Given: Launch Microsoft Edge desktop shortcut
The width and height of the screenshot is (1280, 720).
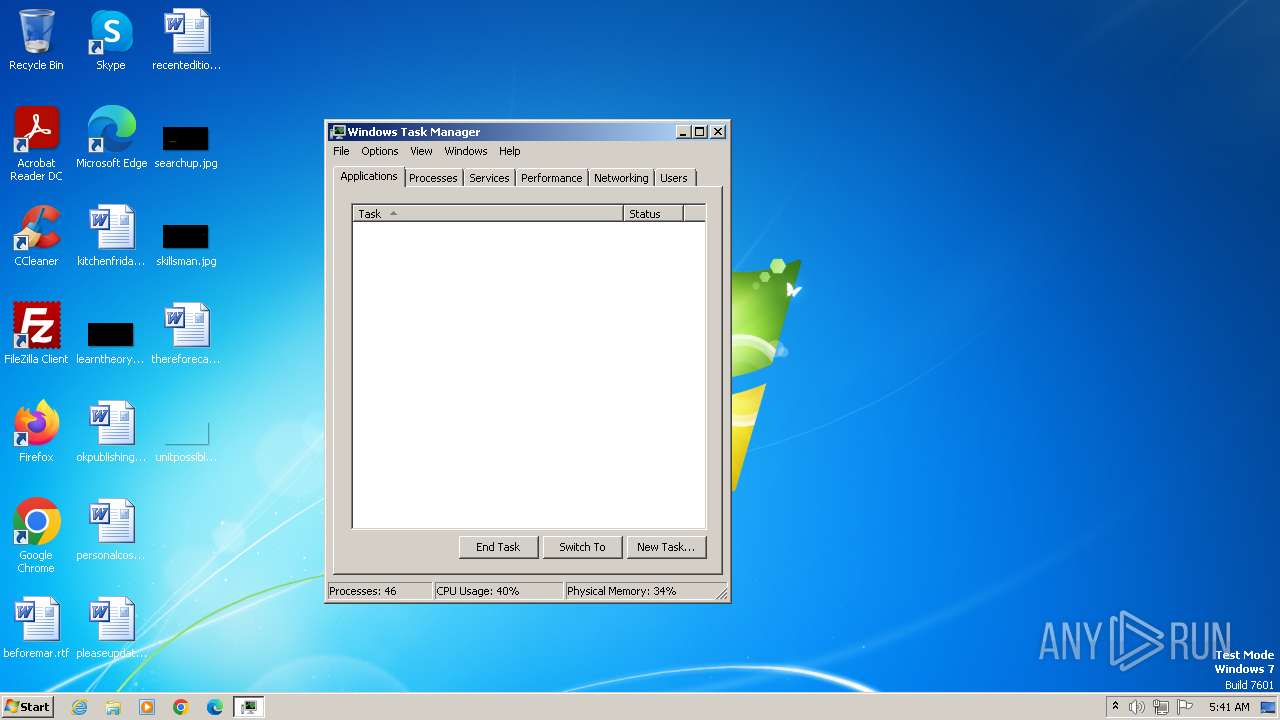Looking at the screenshot, I should (x=111, y=138).
